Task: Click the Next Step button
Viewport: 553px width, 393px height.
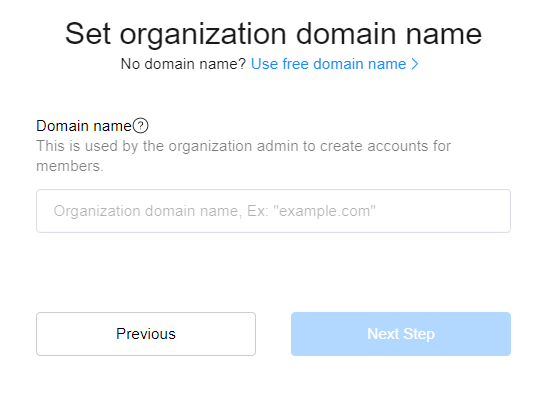Action: [401, 334]
